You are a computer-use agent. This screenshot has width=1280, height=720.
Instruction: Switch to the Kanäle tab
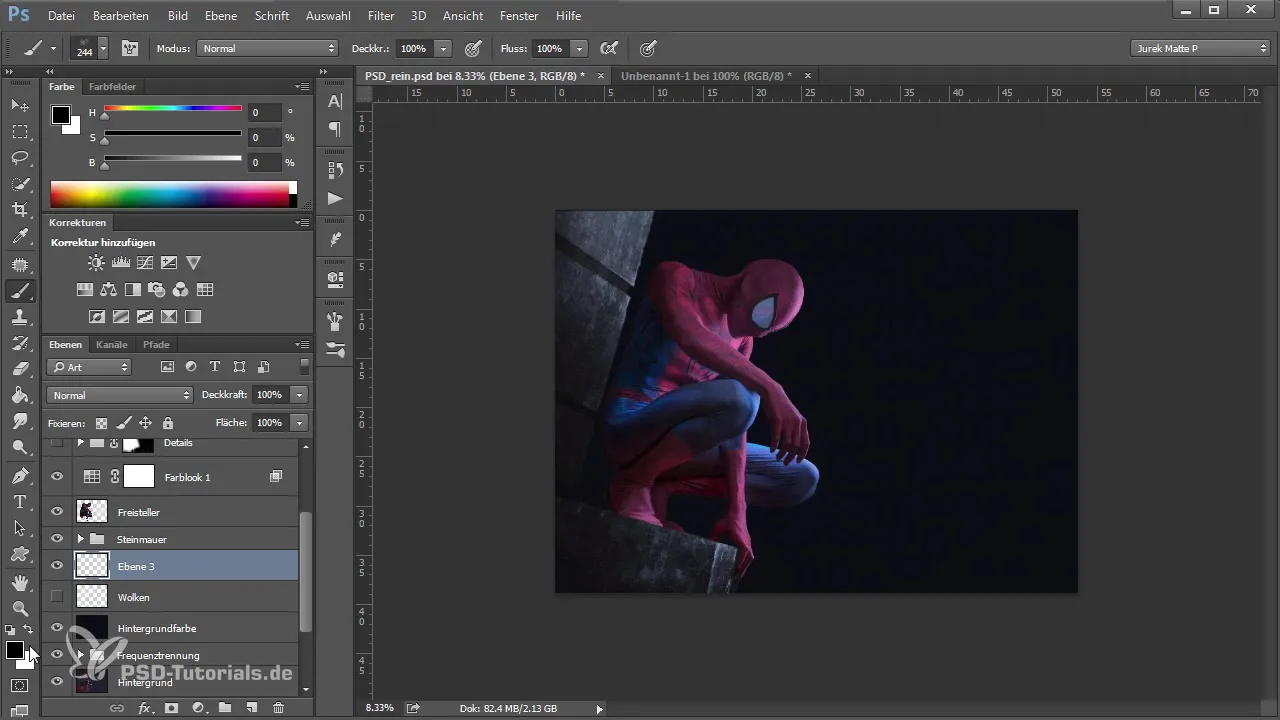click(x=112, y=344)
